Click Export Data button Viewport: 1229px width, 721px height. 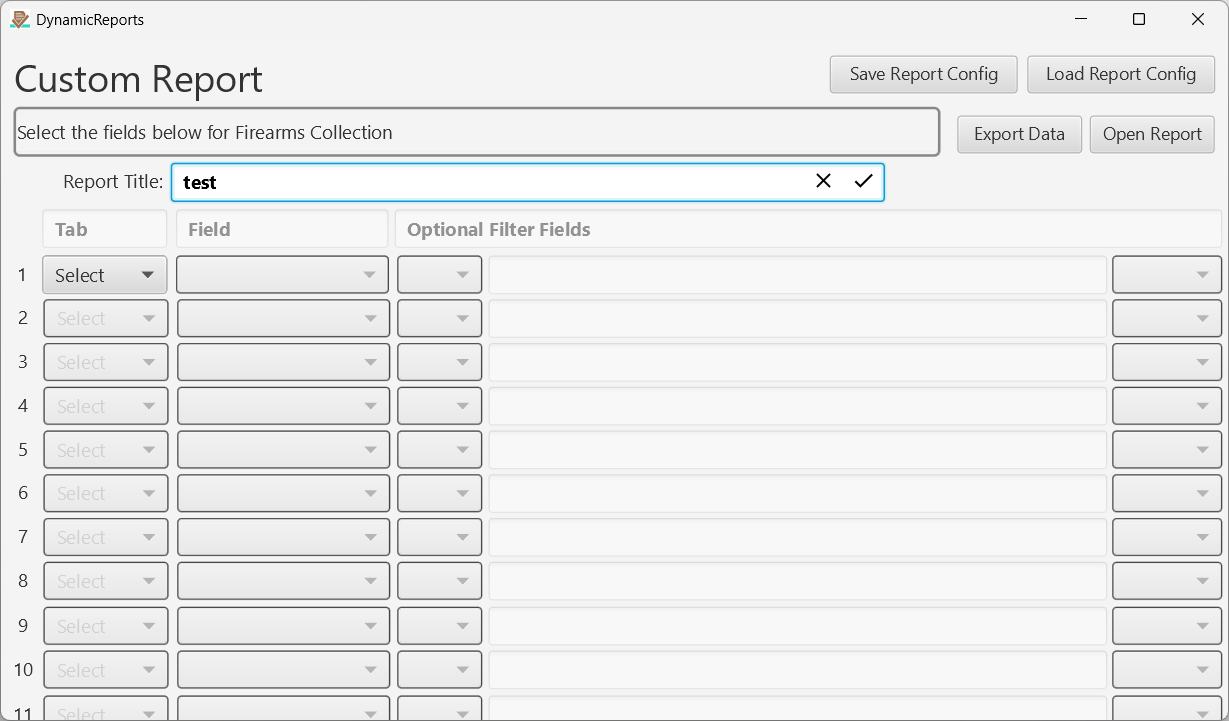point(1019,134)
